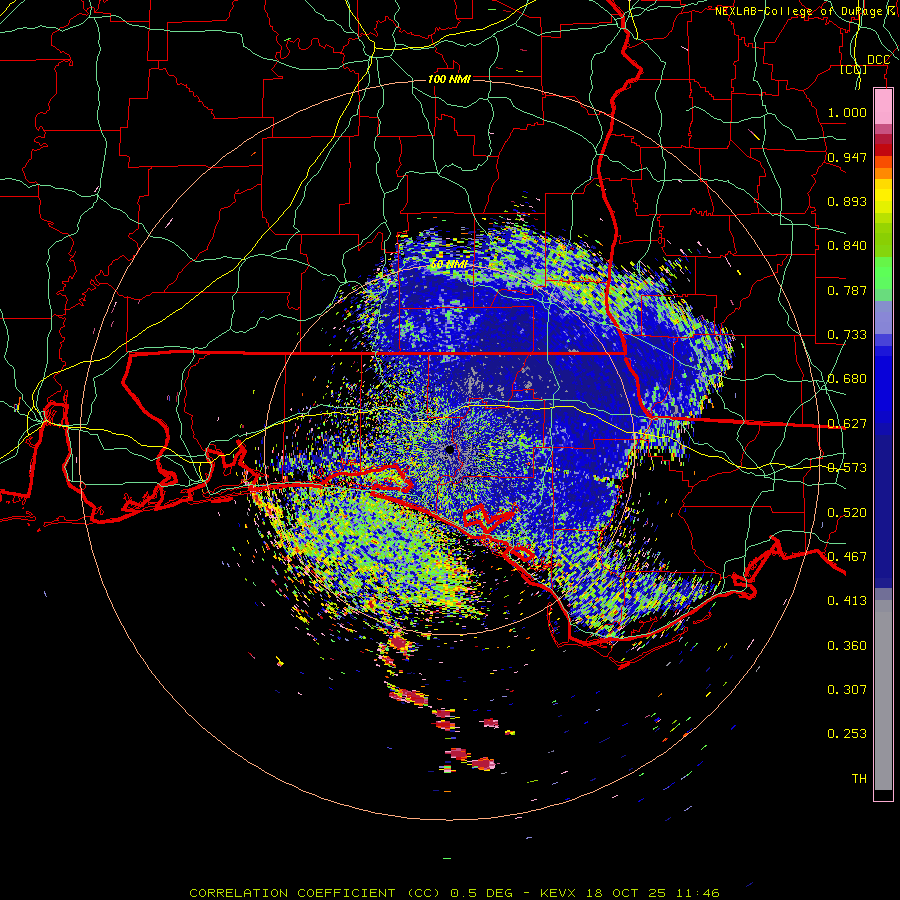Select the 0.307 scale label
Screen dimensions: 900x900
click(x=847, y=690)
